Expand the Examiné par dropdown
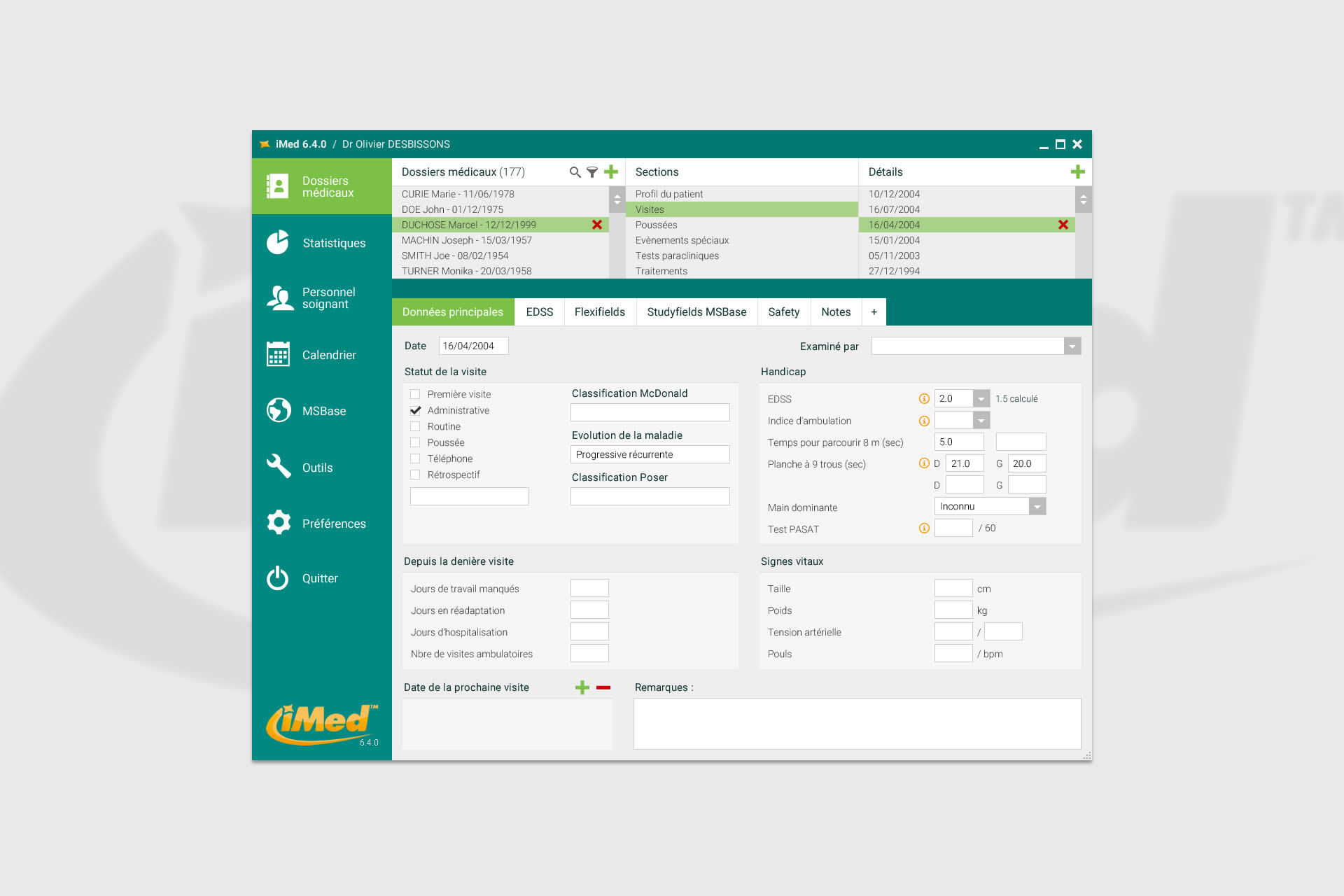Screen dimensions: 1344x896 pos(1072,346)
